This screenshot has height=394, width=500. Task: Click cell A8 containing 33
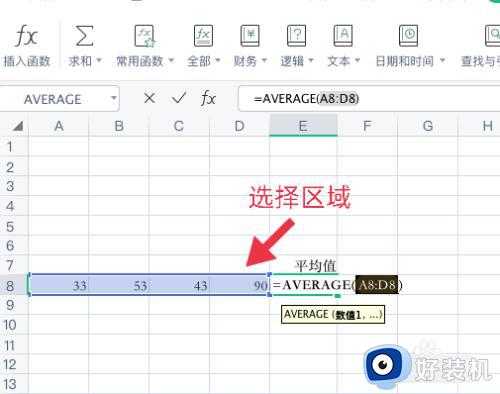click(x=59, y=285)
